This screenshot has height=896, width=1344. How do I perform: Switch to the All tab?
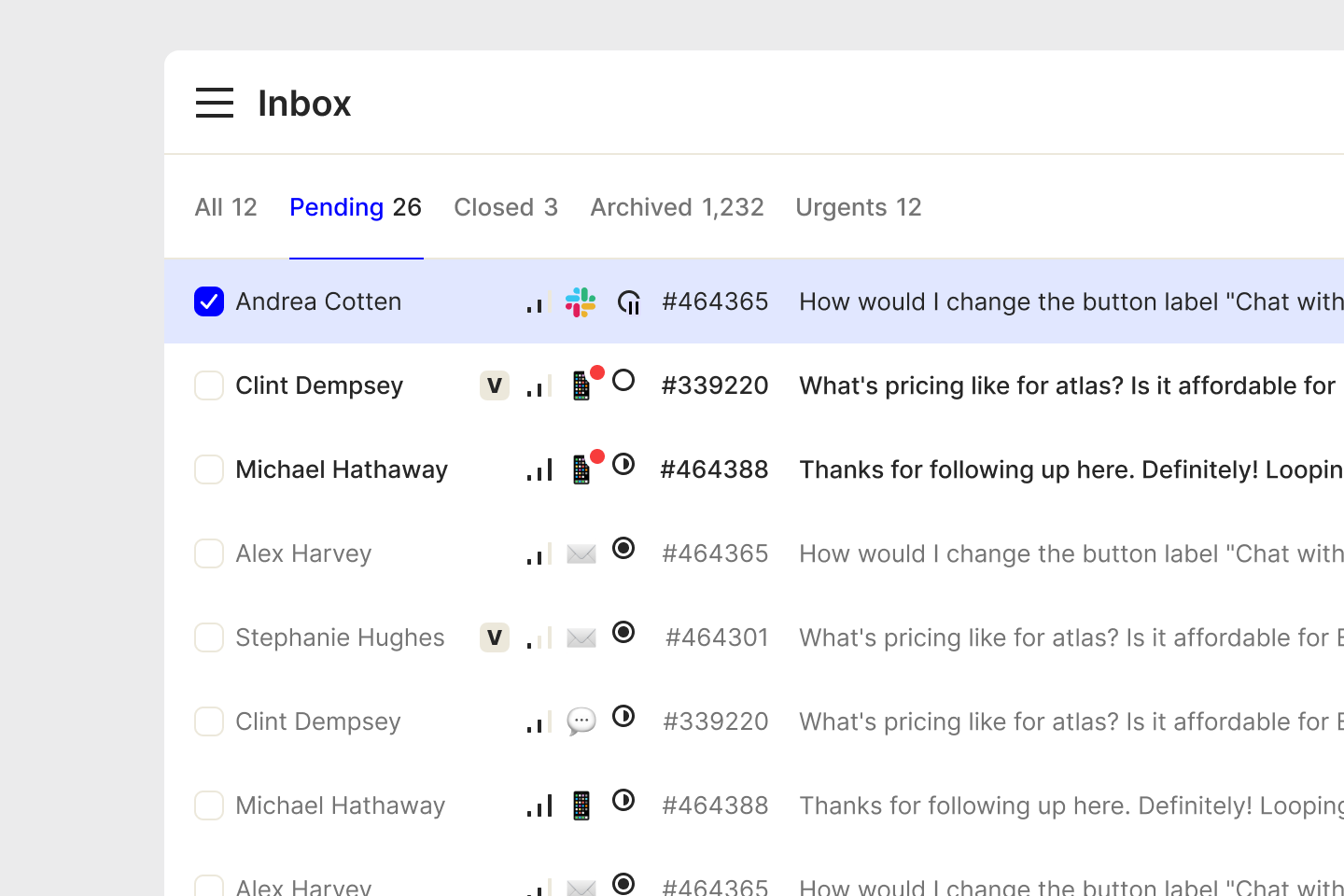click(226, 207)
